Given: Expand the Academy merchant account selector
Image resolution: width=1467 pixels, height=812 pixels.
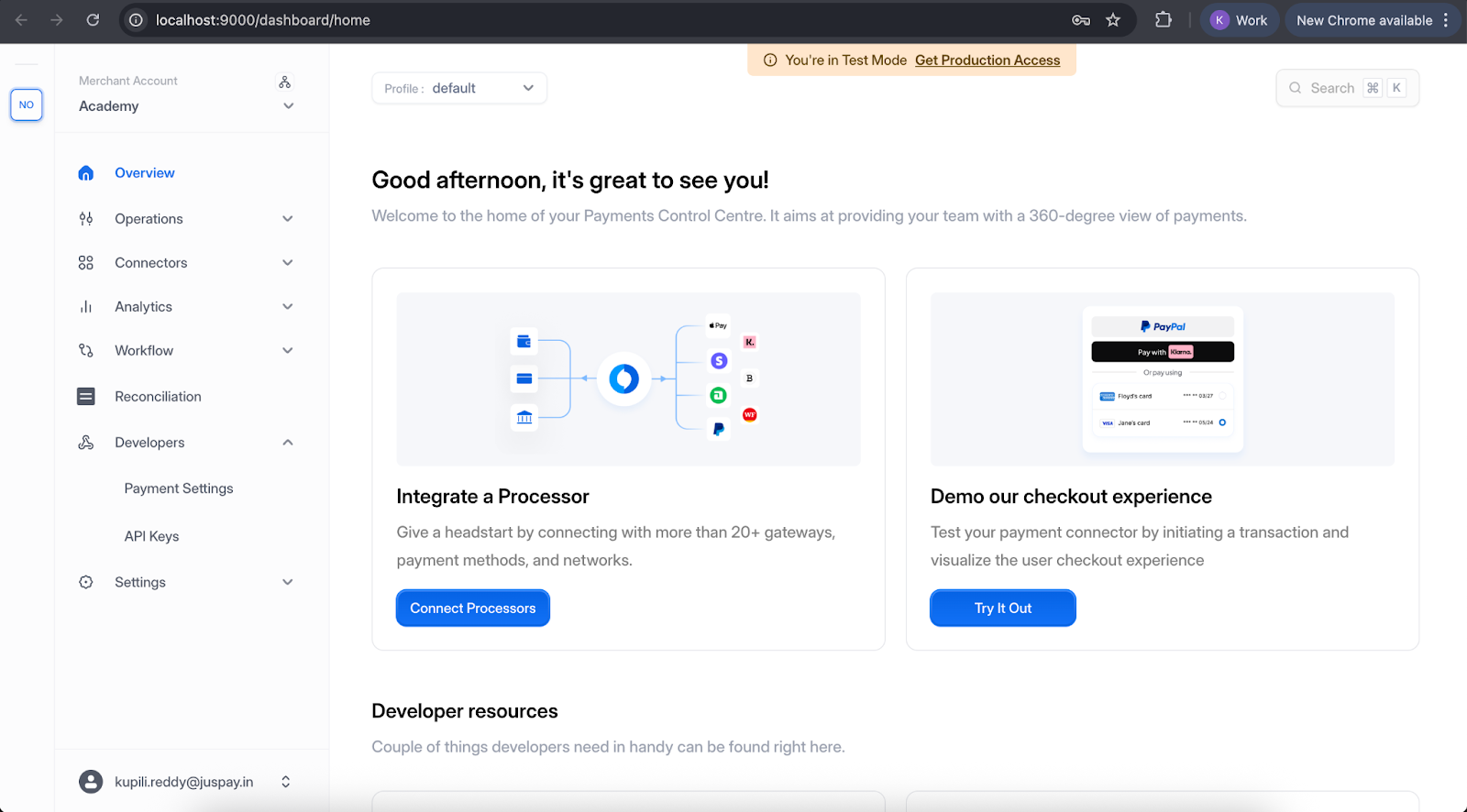Looking at the screenshot, I should click(x=288, y=106).
